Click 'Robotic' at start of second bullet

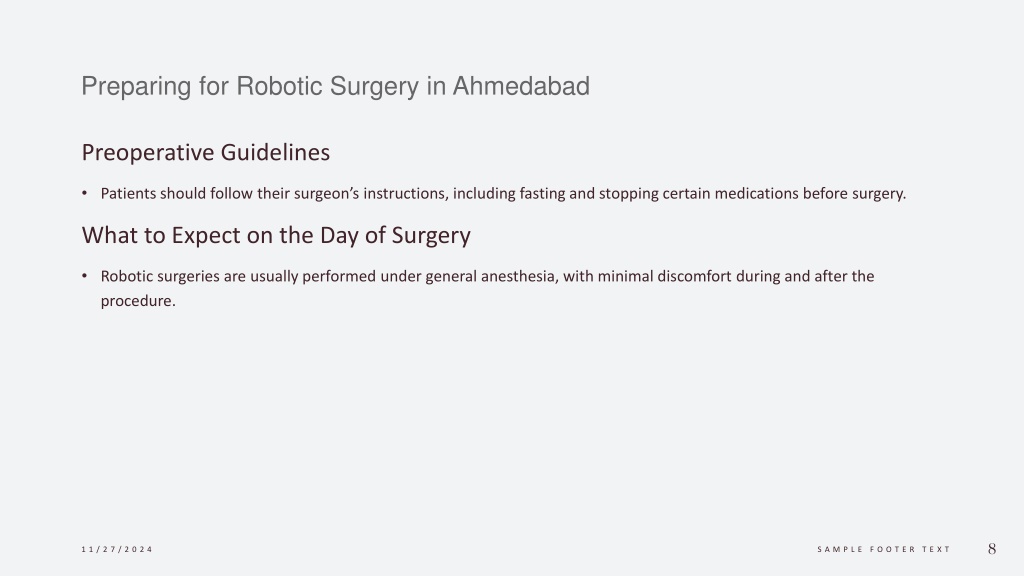point(127,276)
